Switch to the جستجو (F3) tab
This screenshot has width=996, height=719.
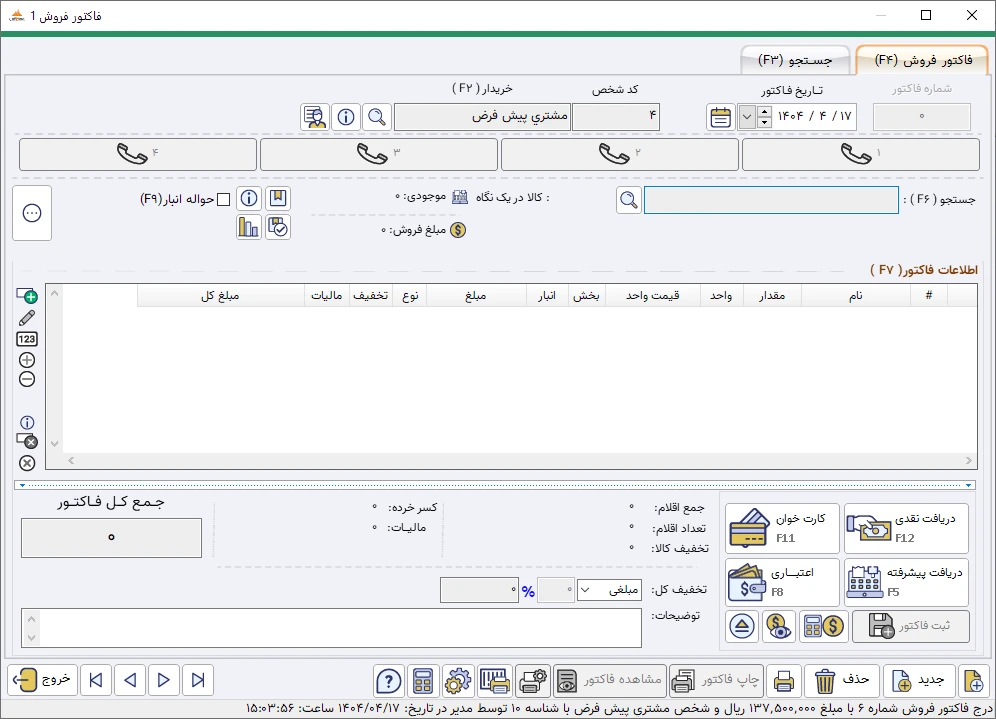click(795, 60)
